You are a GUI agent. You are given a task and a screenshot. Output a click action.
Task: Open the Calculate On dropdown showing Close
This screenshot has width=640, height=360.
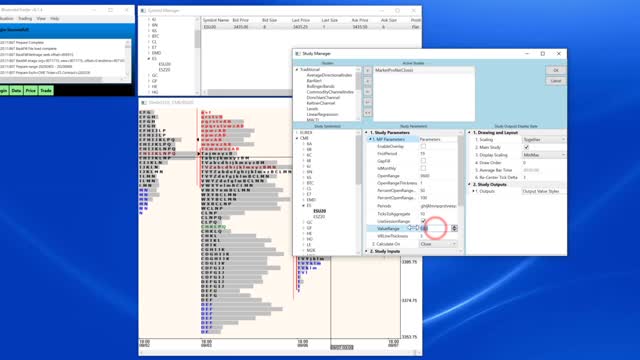[x=438, y=244]
